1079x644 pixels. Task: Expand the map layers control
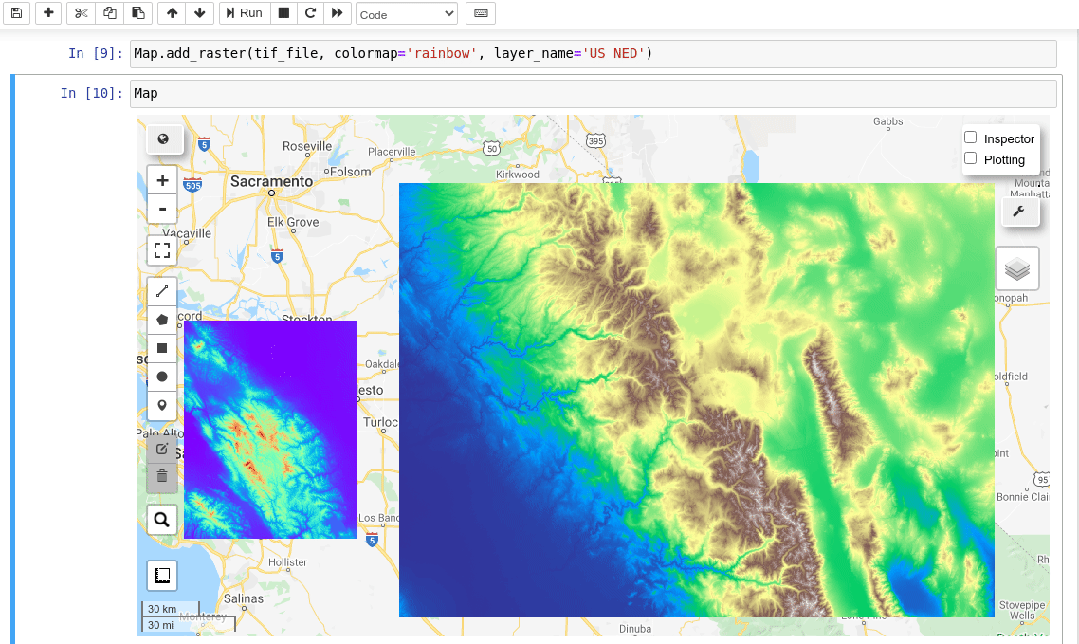tap(1017, 269)
